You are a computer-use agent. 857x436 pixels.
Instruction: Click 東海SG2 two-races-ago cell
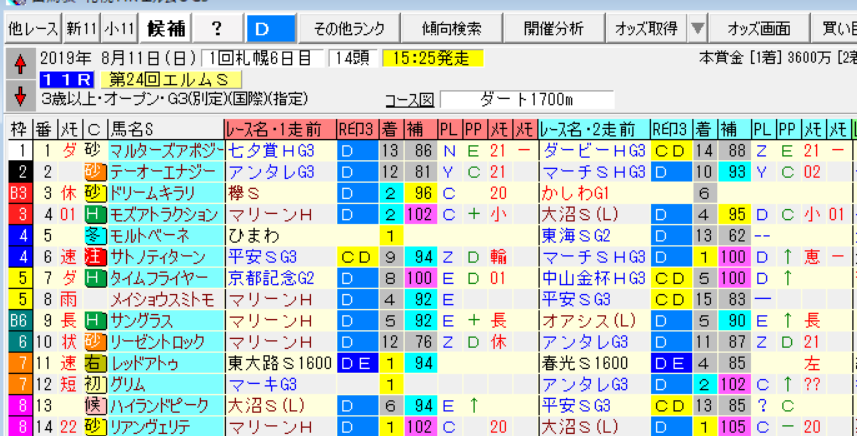click(594, 236)
